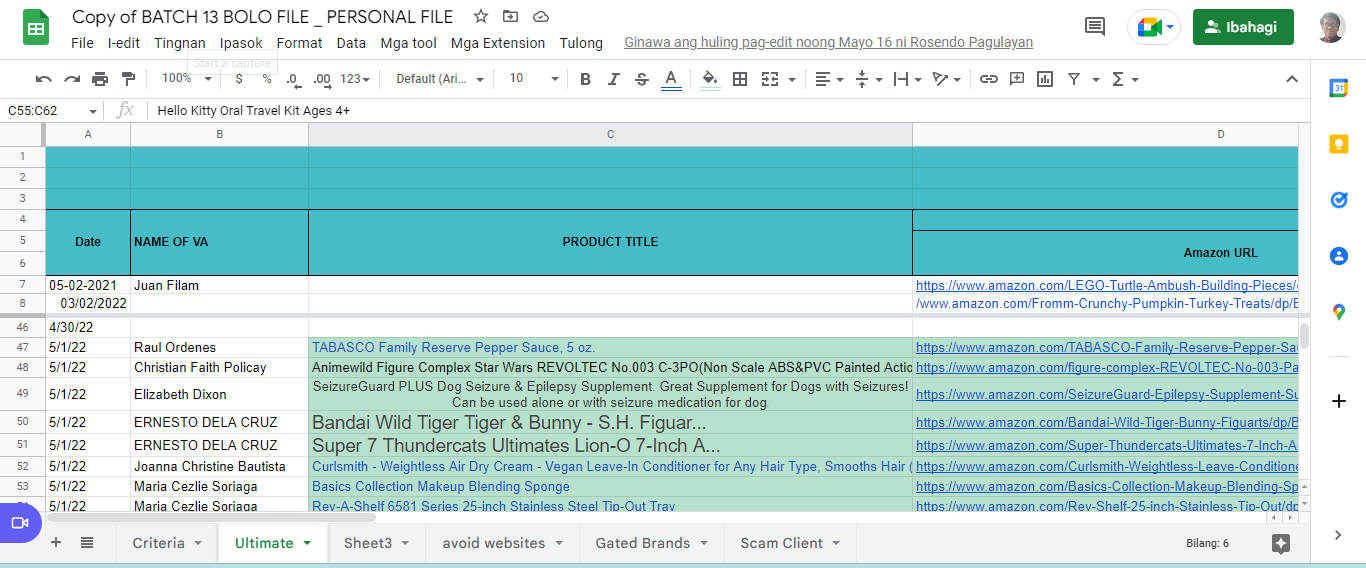1366x568 pixels.
Task: Add a new sheet
Action: click(x=56, y=543)
